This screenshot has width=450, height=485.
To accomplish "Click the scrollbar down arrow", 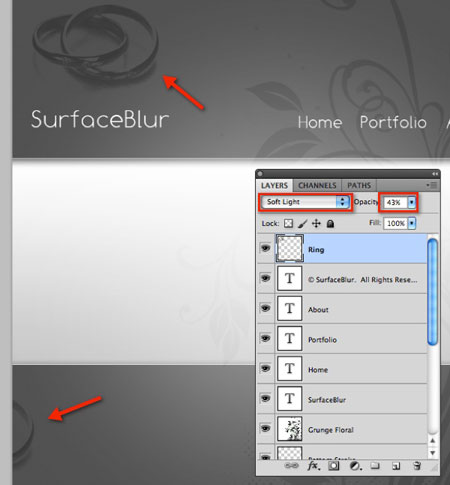I will 432,453.
